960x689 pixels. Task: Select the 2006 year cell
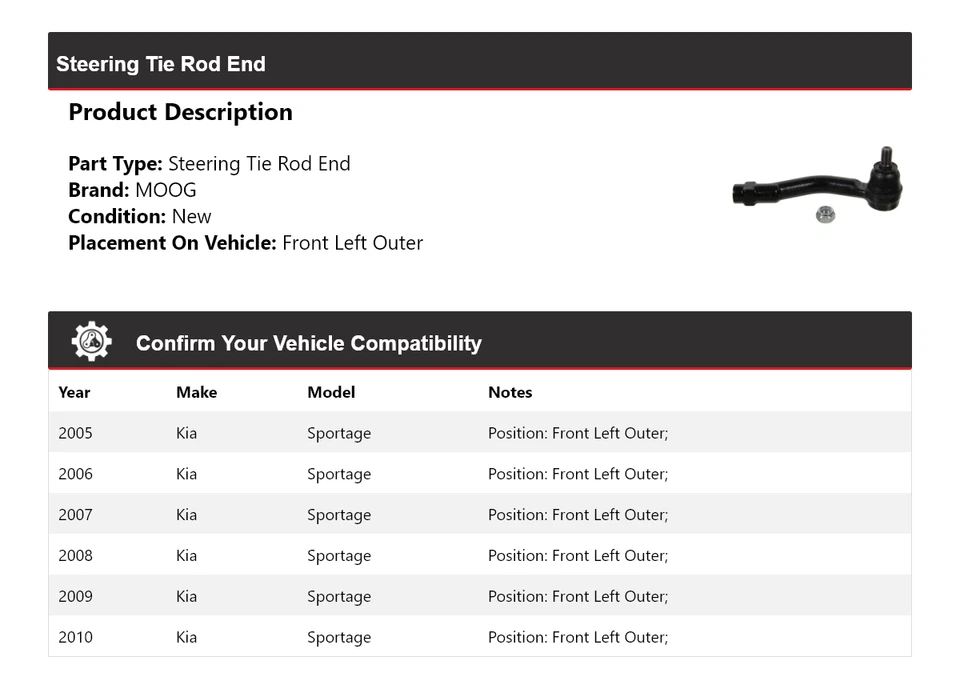coord(75,474)
